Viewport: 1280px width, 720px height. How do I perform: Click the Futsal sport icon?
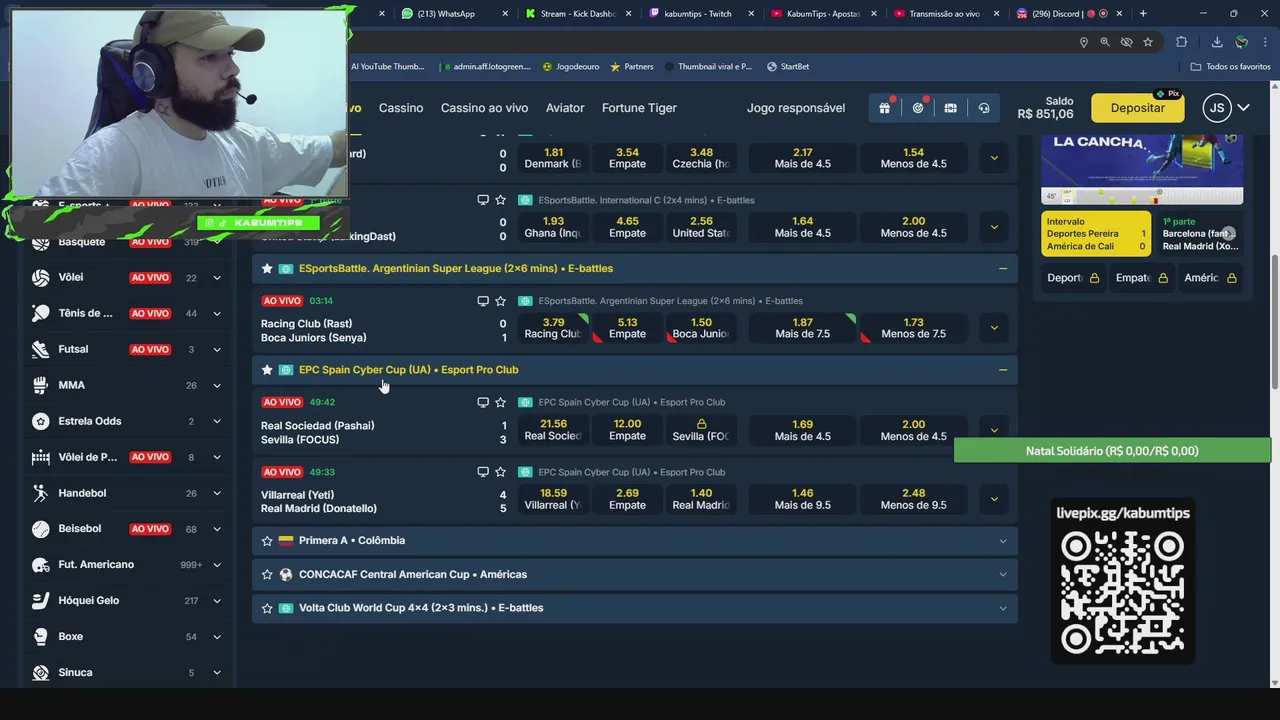point(40,349)
